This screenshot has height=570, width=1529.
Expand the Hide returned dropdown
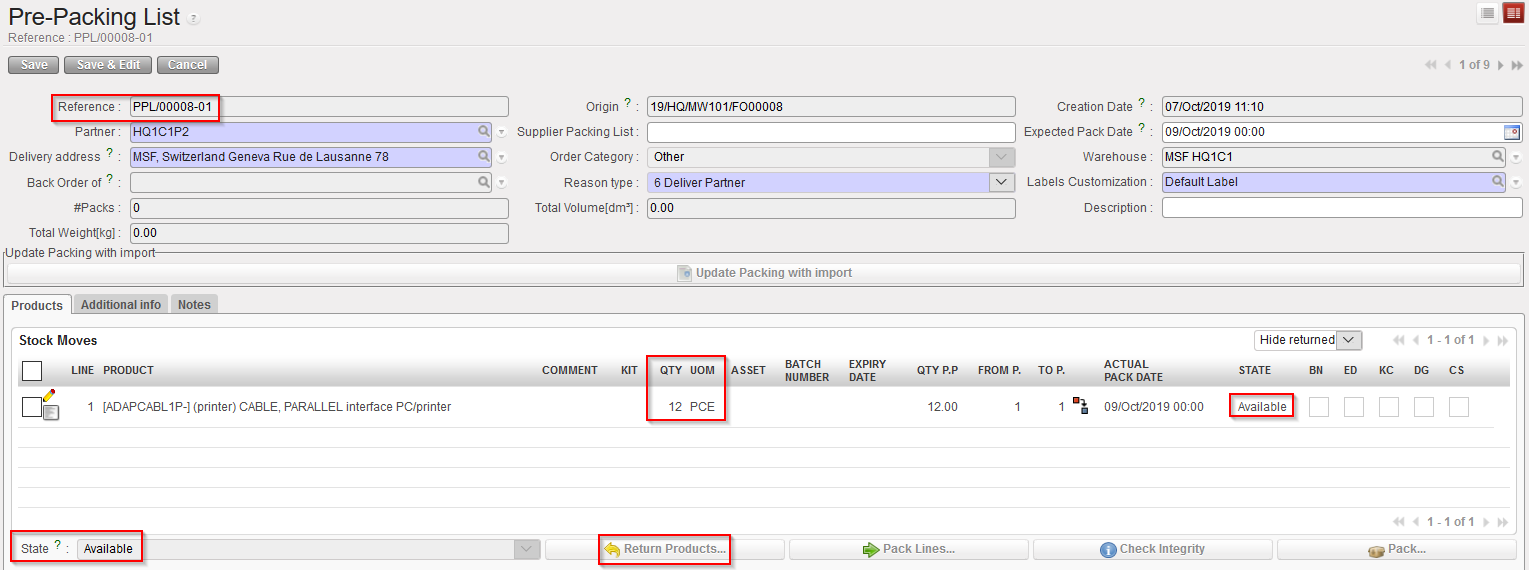[1350, 340]
